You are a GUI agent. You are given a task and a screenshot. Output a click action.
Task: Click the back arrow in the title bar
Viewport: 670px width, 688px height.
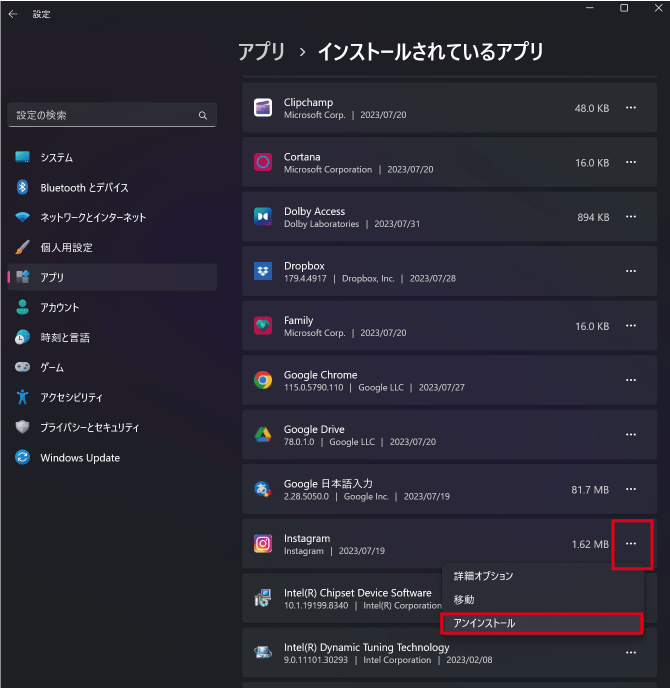[x=12, y=14]
